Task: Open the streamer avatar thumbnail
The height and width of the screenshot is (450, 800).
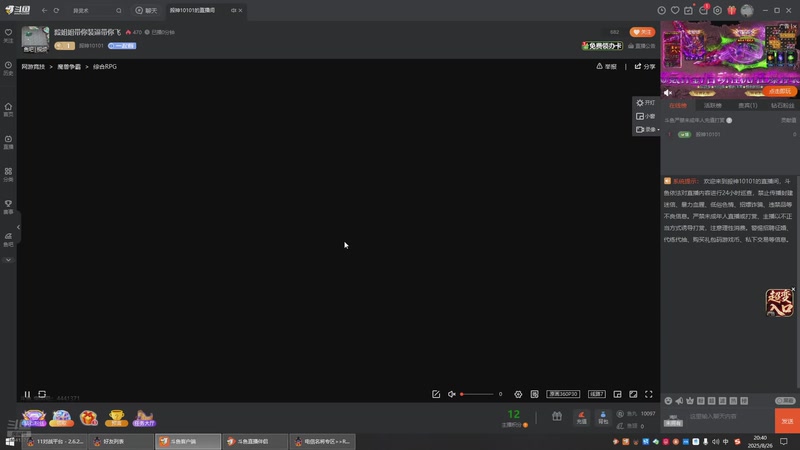Action: click(35, 39)
